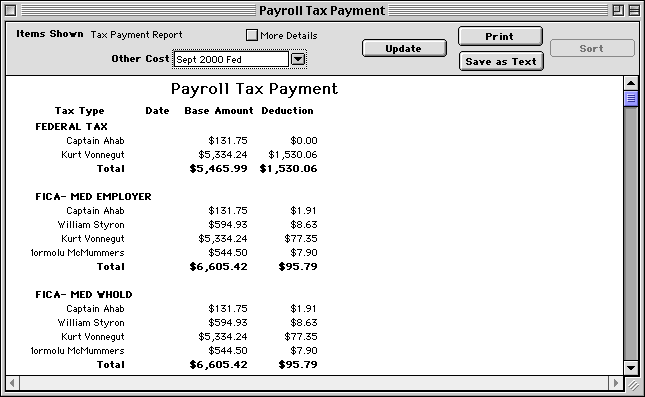Click the vertical scrollbar thumb
This screenshot has width=645, height=397.
click(x=631, y=99)
